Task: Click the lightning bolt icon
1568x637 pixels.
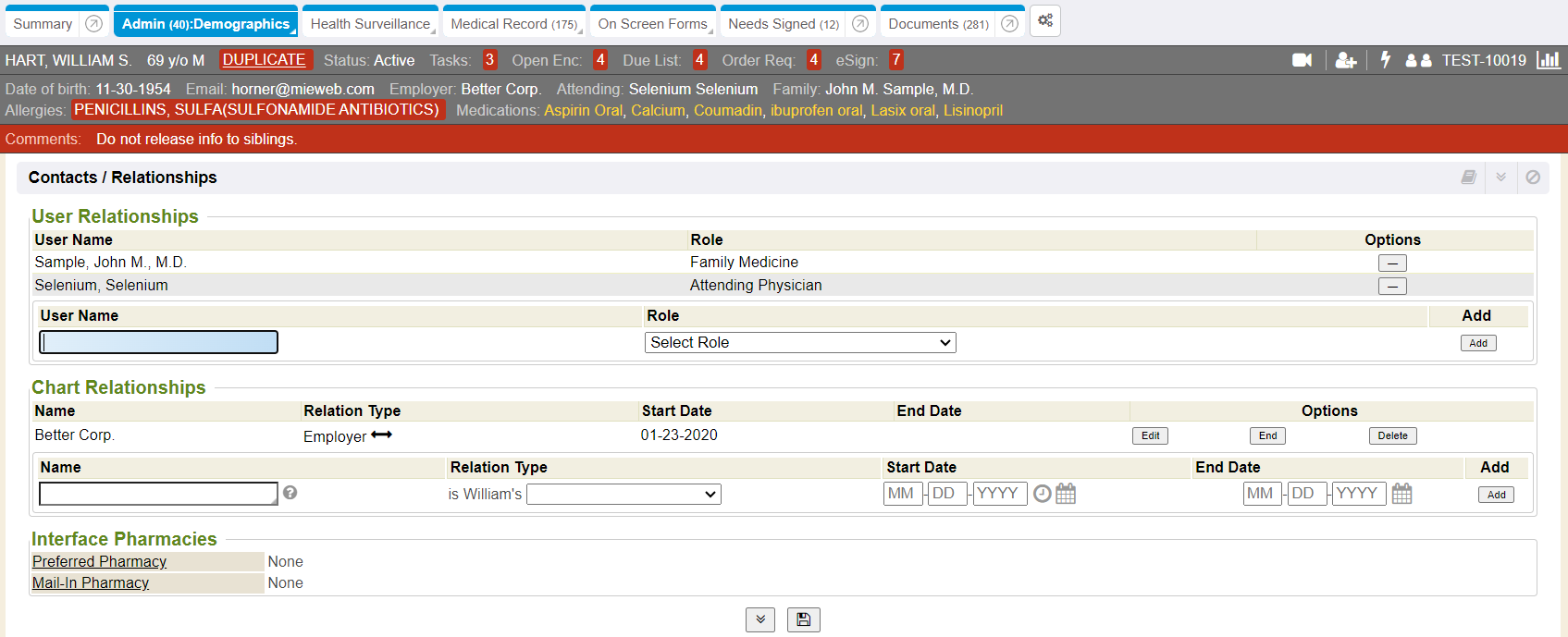Action: [x=1385, y=60]
